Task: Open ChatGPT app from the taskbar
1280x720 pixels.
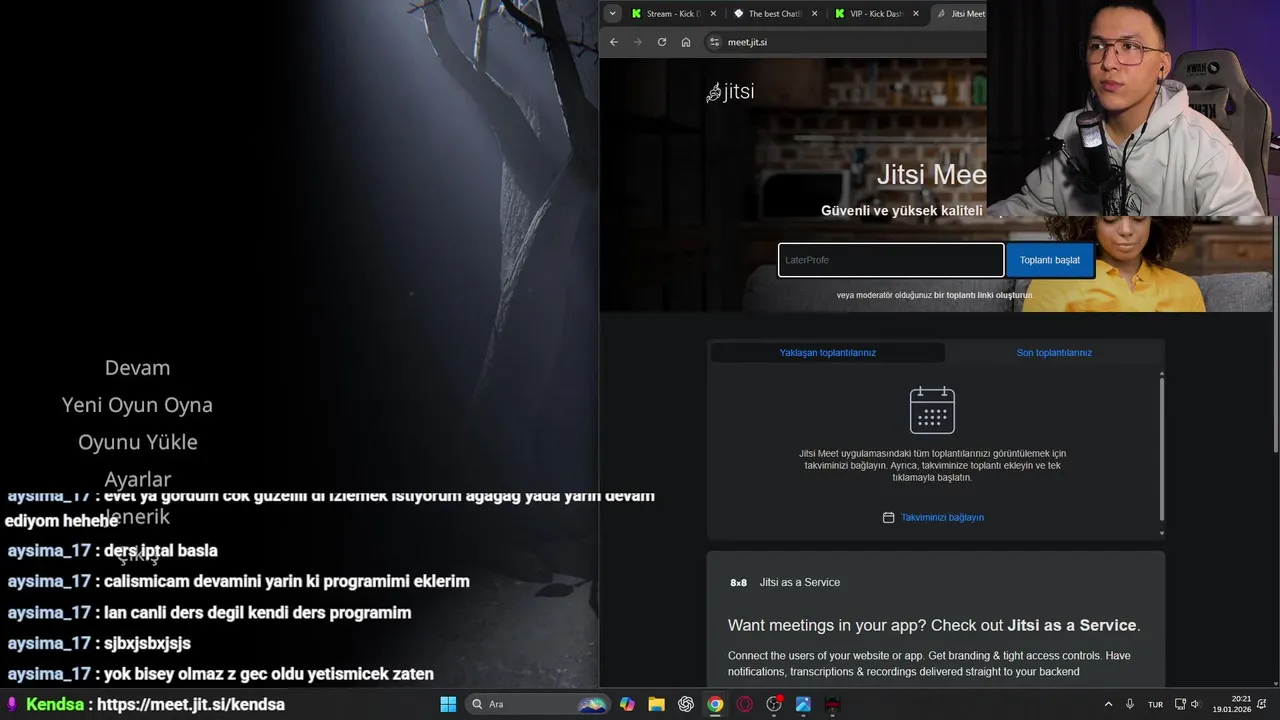Action: pyautogui.click(x=686, y=704)
